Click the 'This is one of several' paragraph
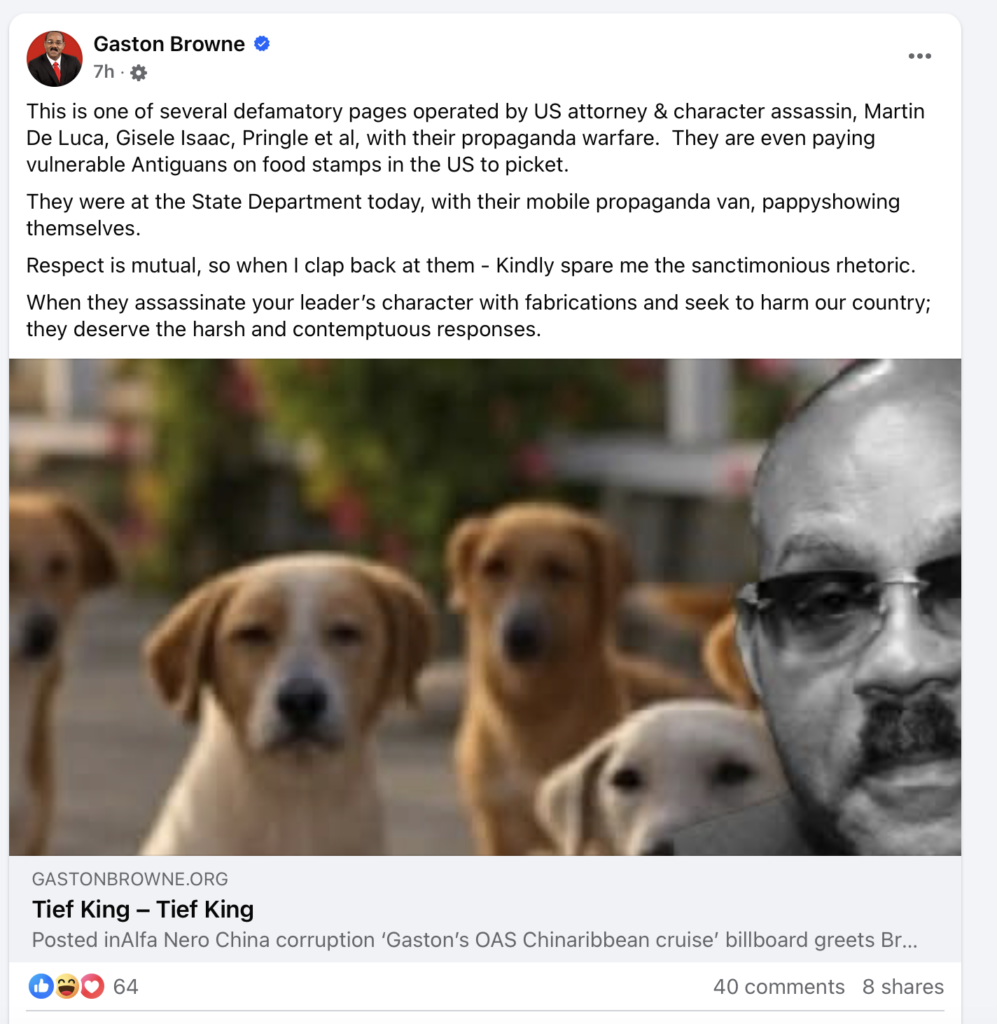The image size is (997, 1024). click(x=475, y=138)
